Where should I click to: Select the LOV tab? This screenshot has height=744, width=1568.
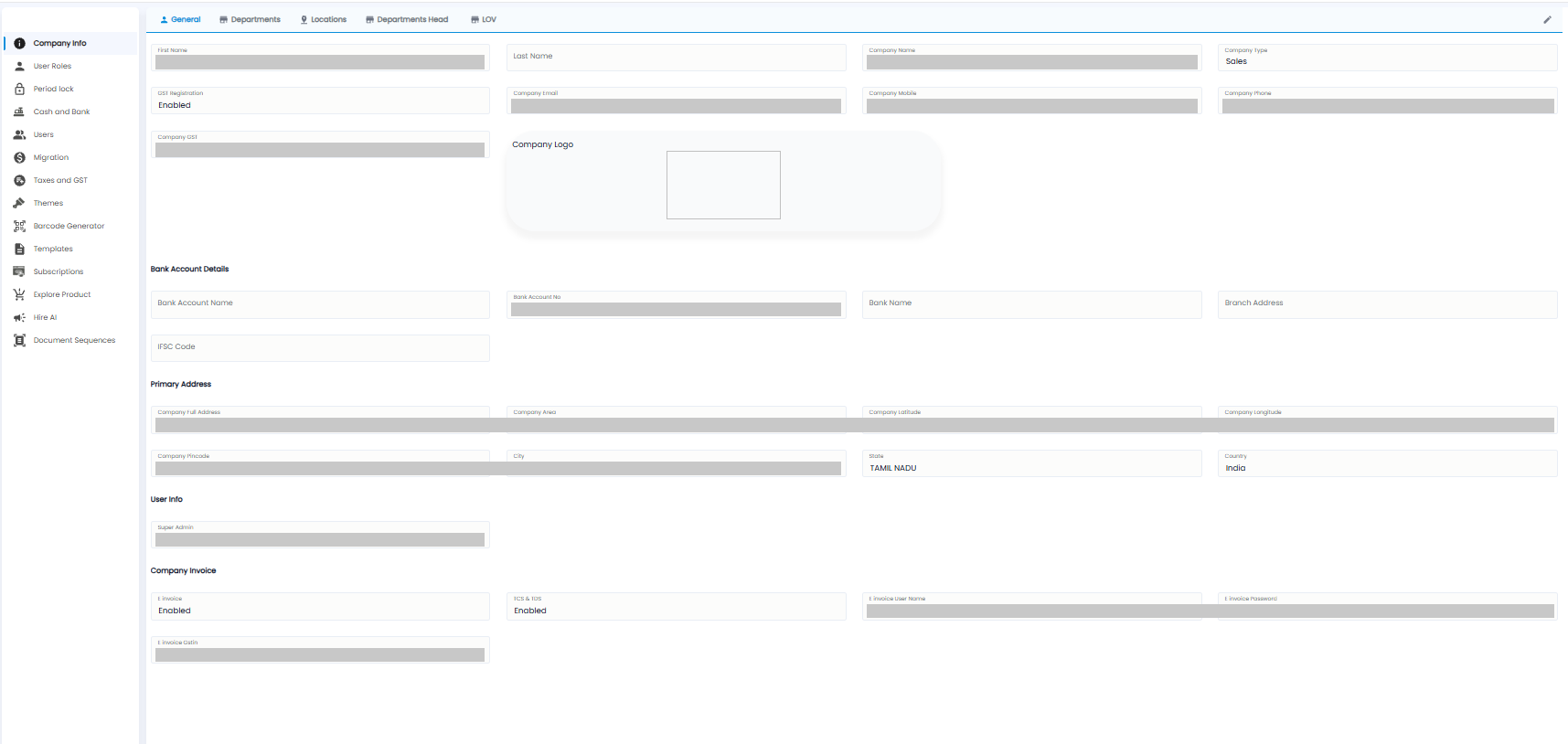click(484, 19)
